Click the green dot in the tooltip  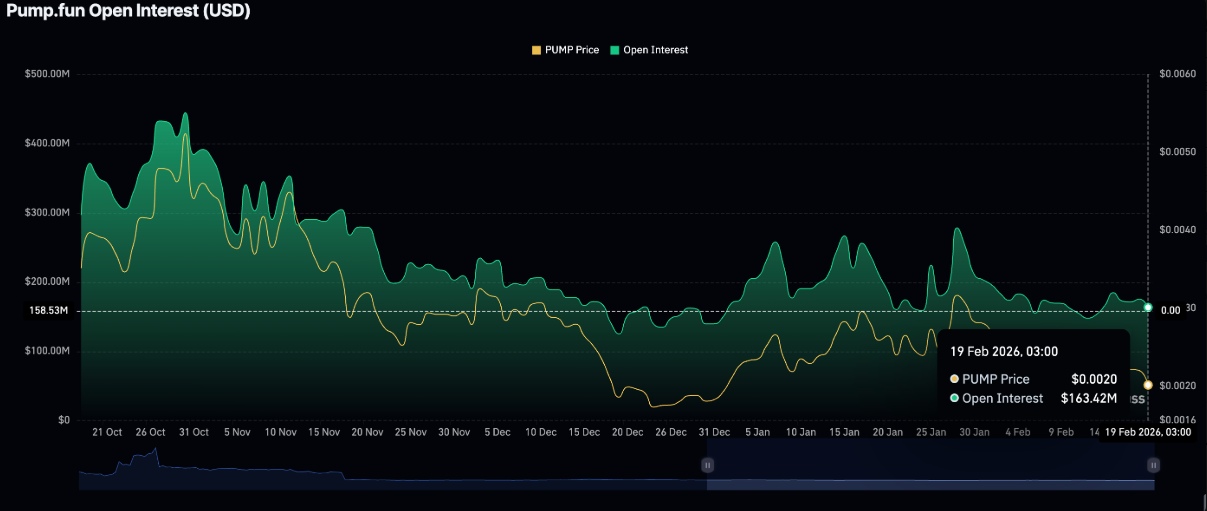[954, 398]
